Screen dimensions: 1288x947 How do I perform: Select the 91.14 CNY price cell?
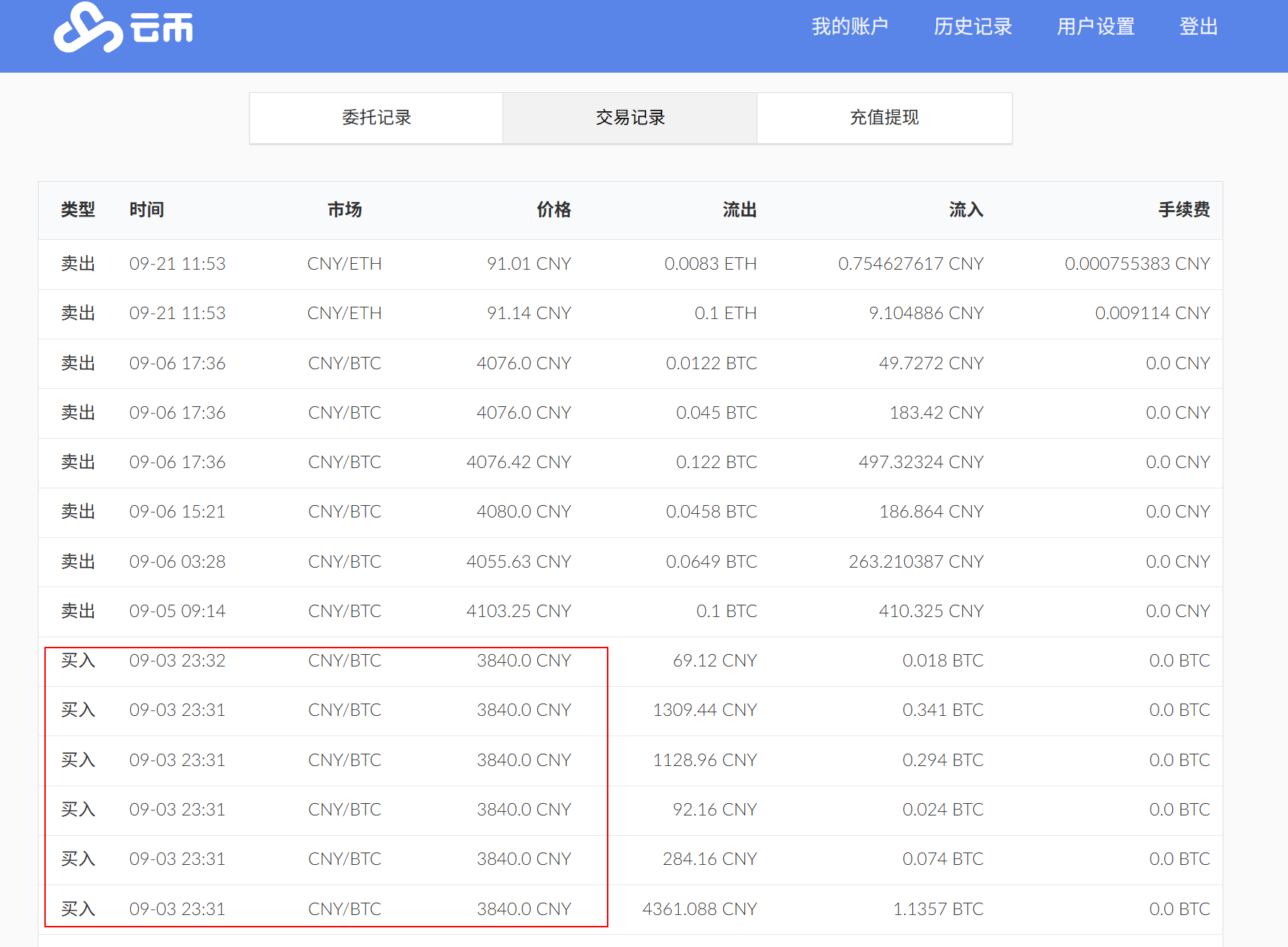(529, 313)
